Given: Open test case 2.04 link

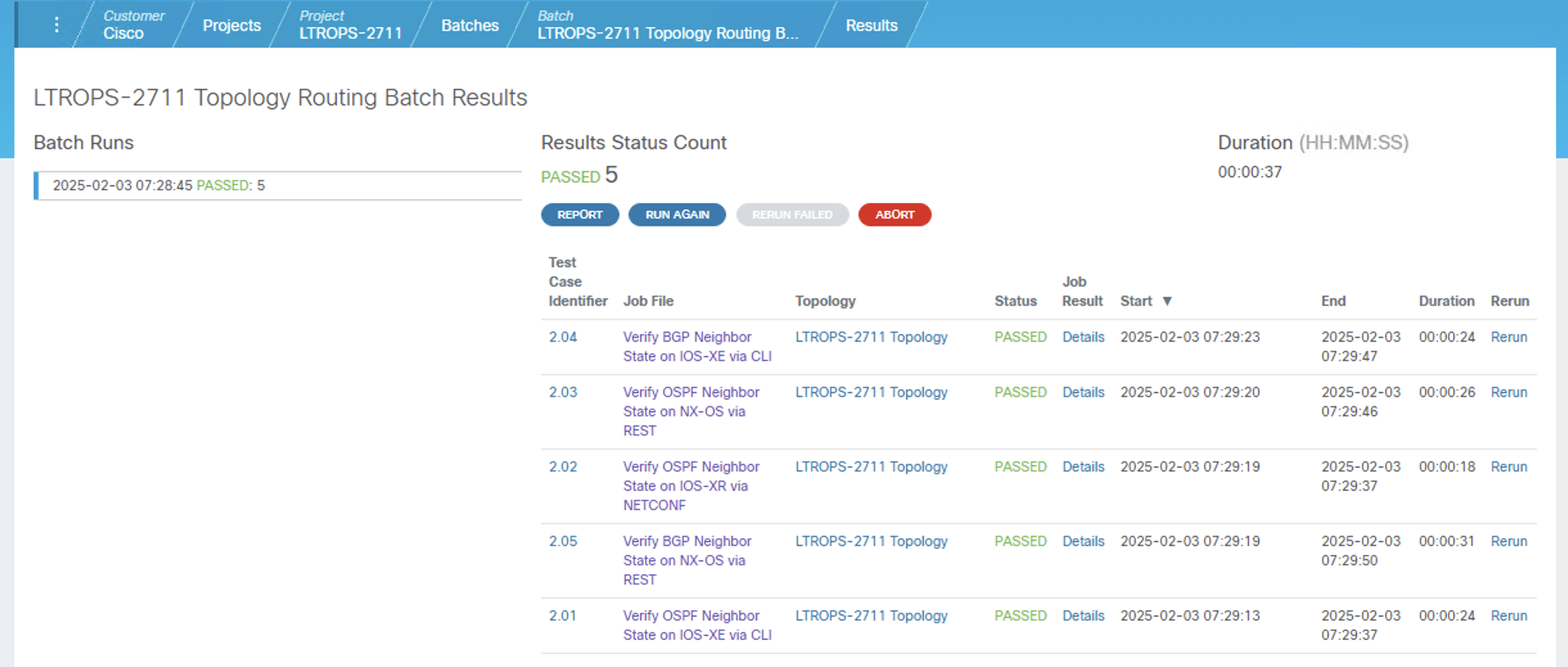Looking at the screenshot, I should click(x=562, y=337).
